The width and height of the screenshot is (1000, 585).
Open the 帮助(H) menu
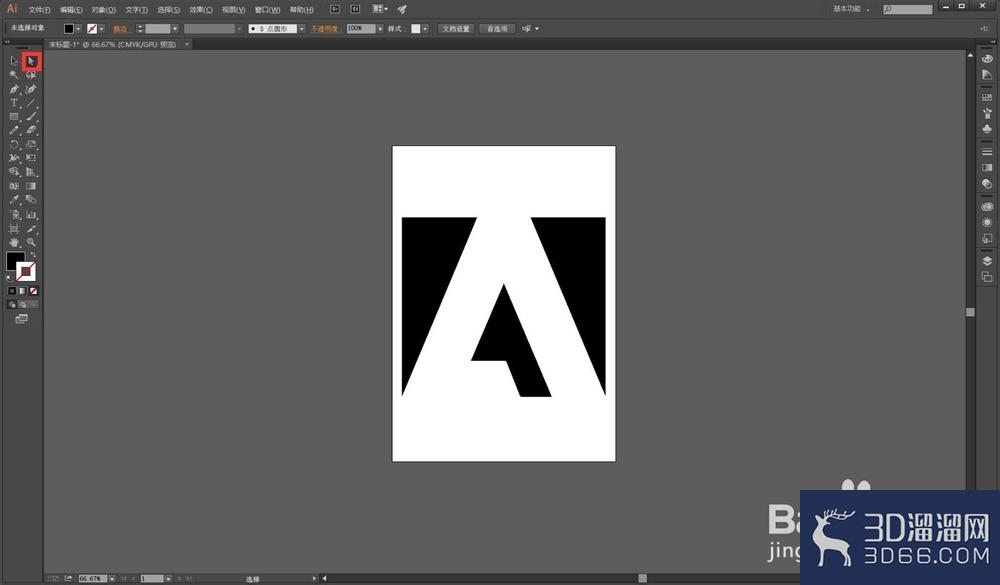pos(302,10)
